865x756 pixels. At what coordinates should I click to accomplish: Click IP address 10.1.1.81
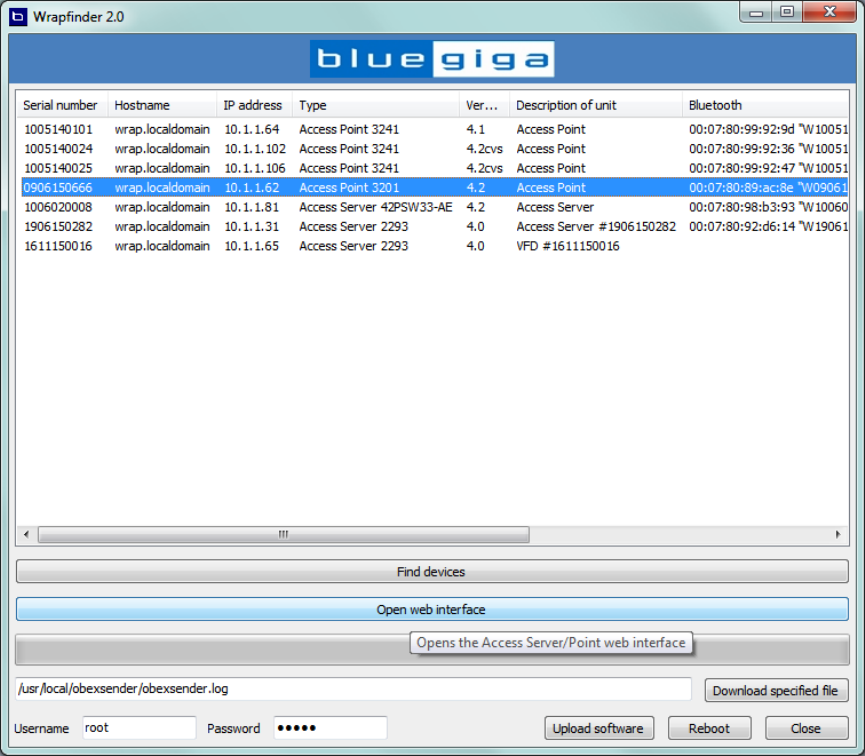click(252, 207)
